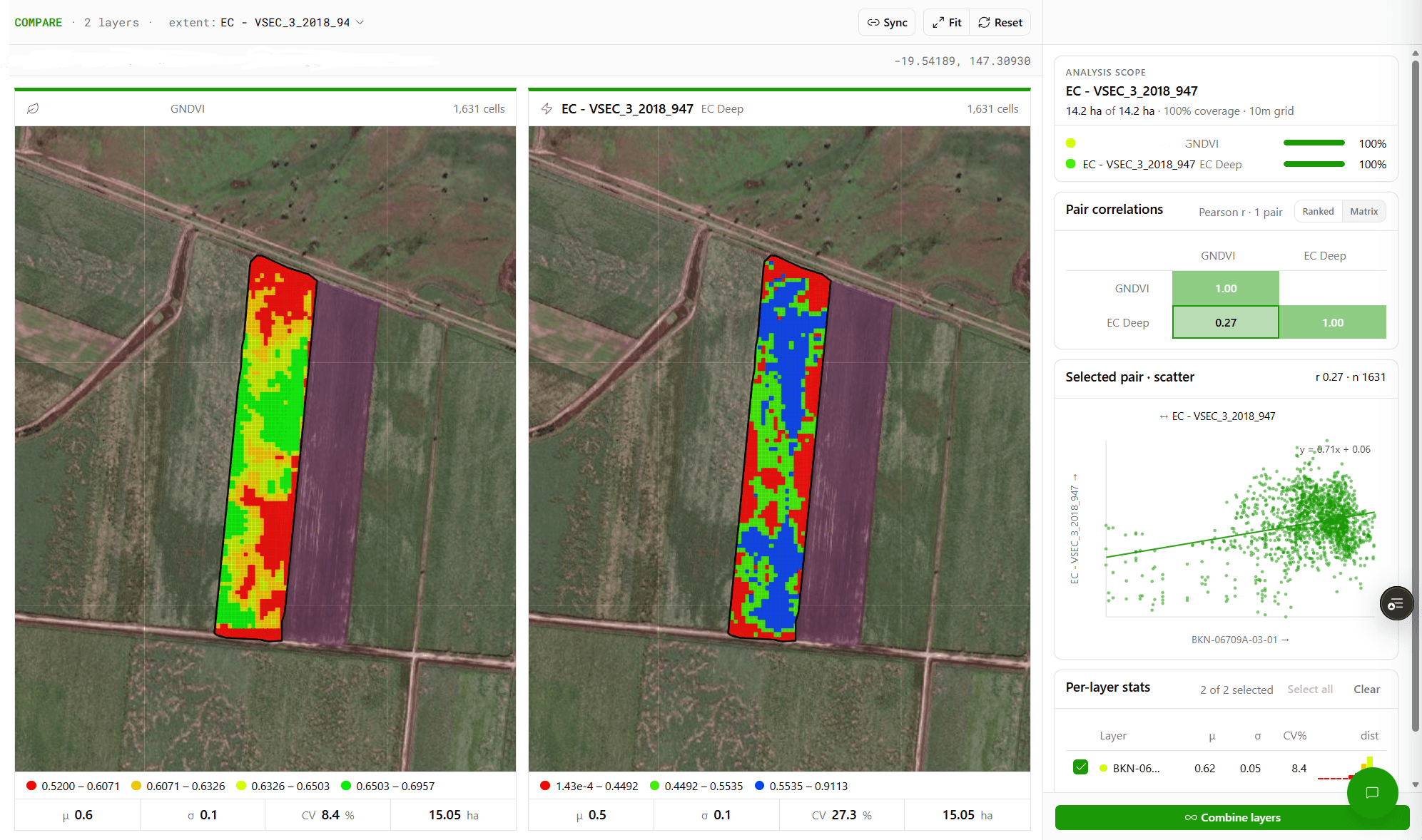Click the GNDVI column header in matrix

point(1218,255)
